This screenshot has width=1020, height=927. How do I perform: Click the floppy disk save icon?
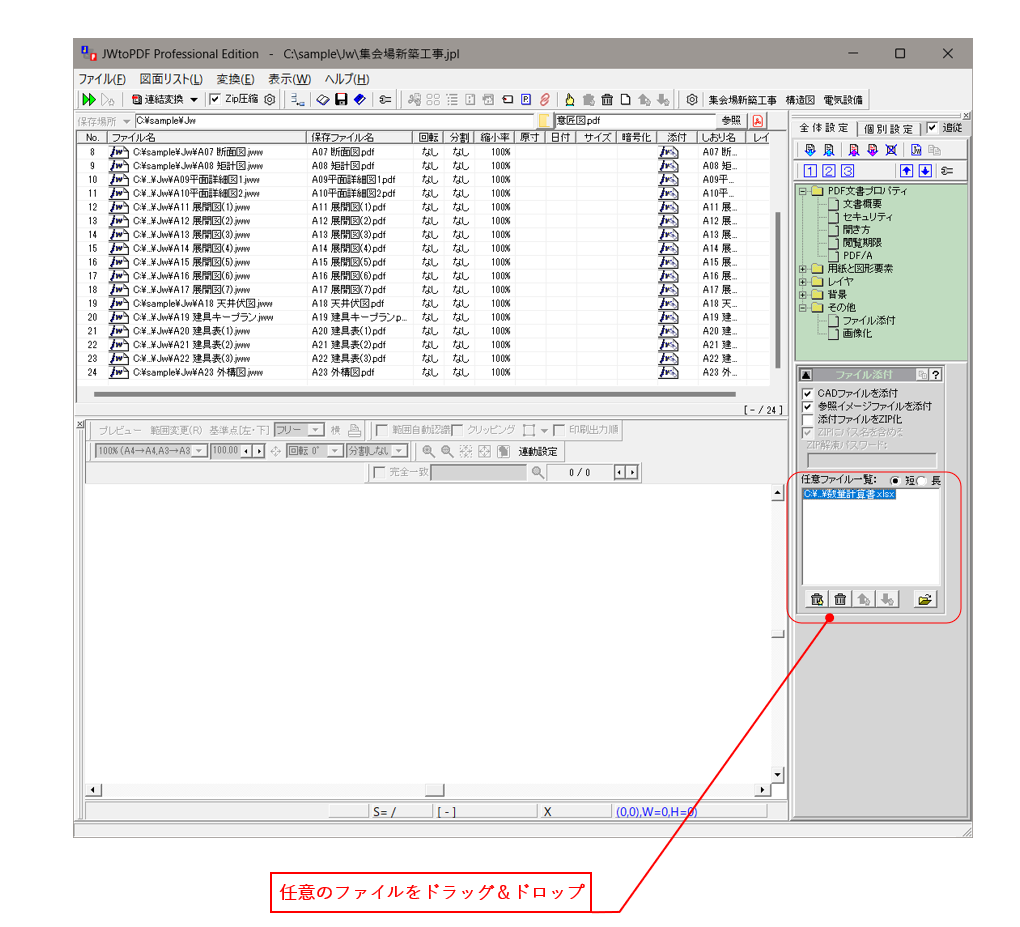click(x=341, y=99)
